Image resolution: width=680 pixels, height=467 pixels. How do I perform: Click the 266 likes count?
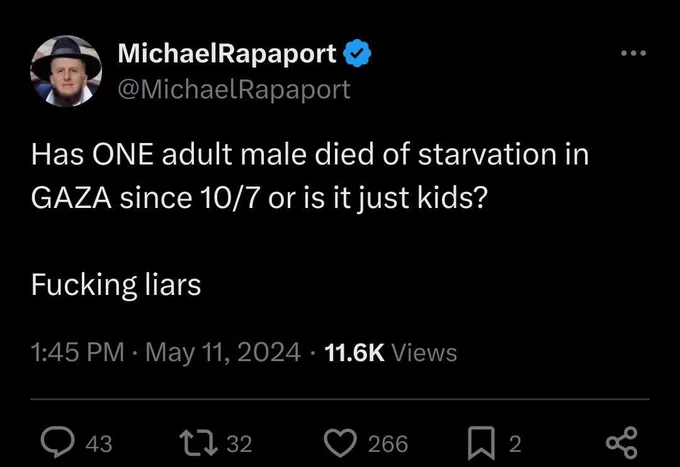point(388,444)
